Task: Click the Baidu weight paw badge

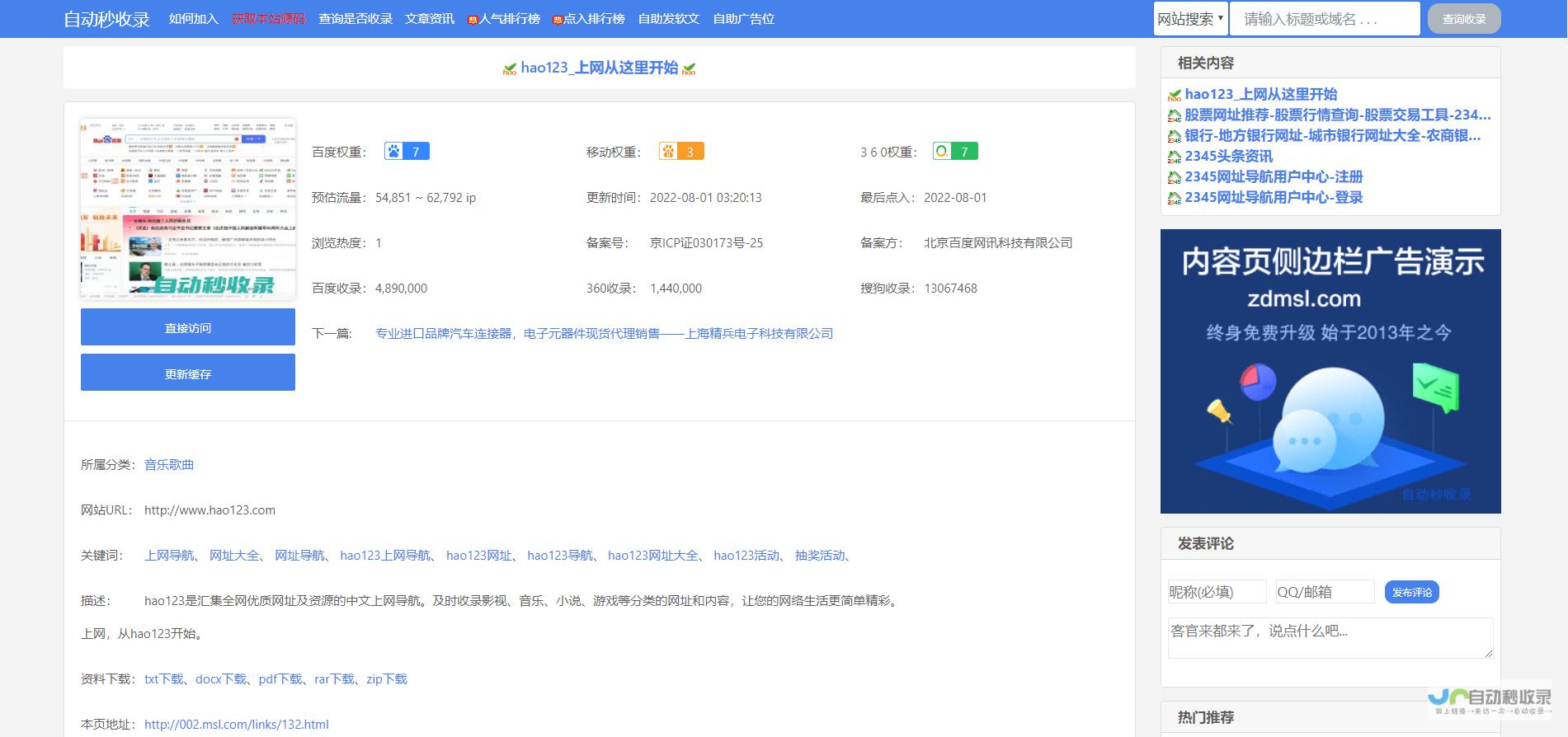Action: 407,152
